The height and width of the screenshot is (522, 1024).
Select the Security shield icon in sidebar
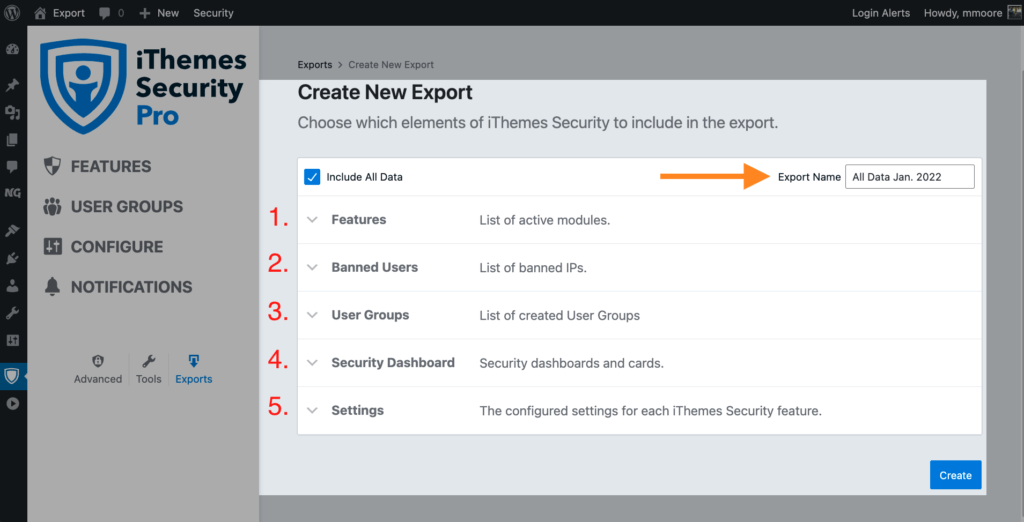click(x=12, y=376)
